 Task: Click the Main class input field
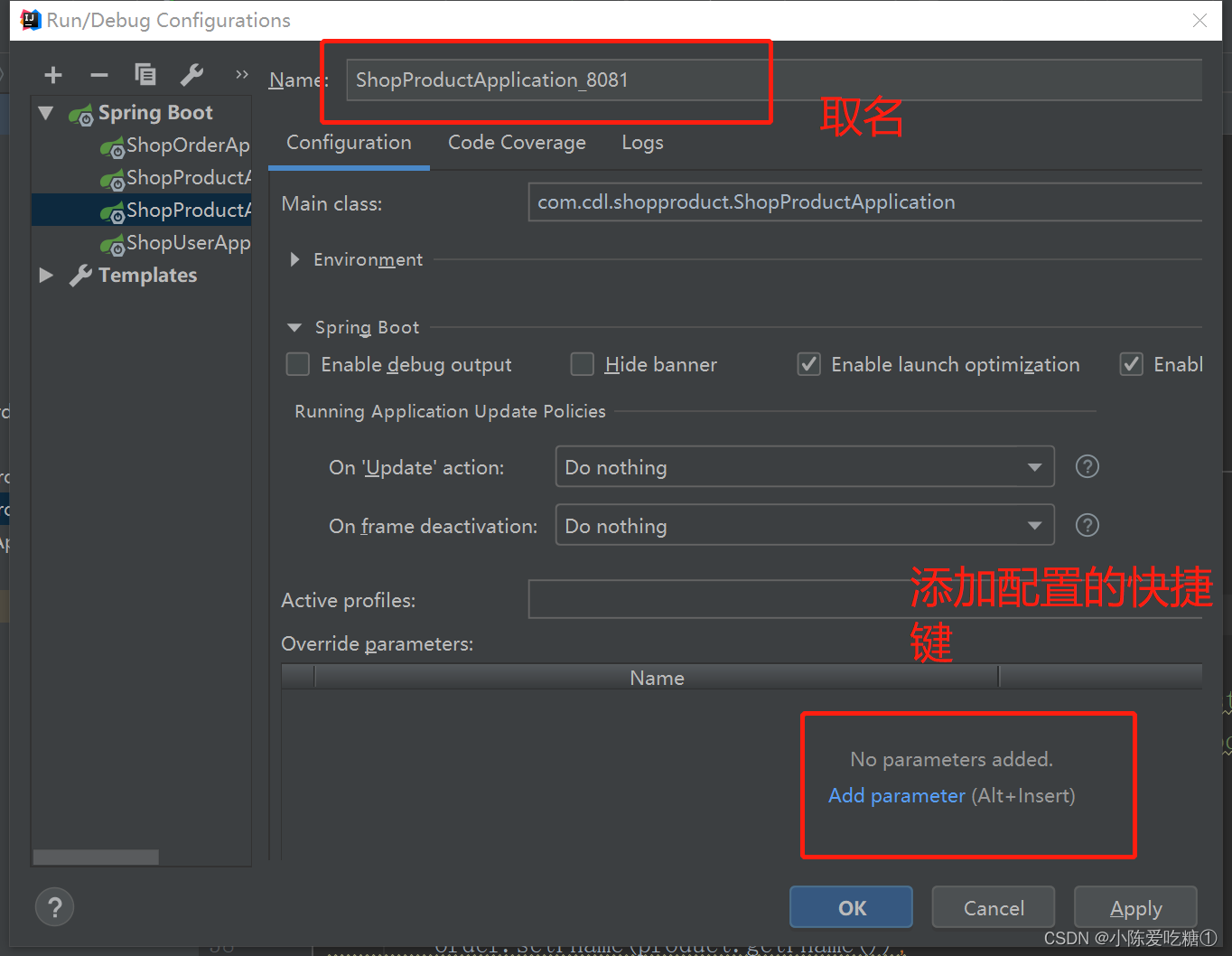864,202
